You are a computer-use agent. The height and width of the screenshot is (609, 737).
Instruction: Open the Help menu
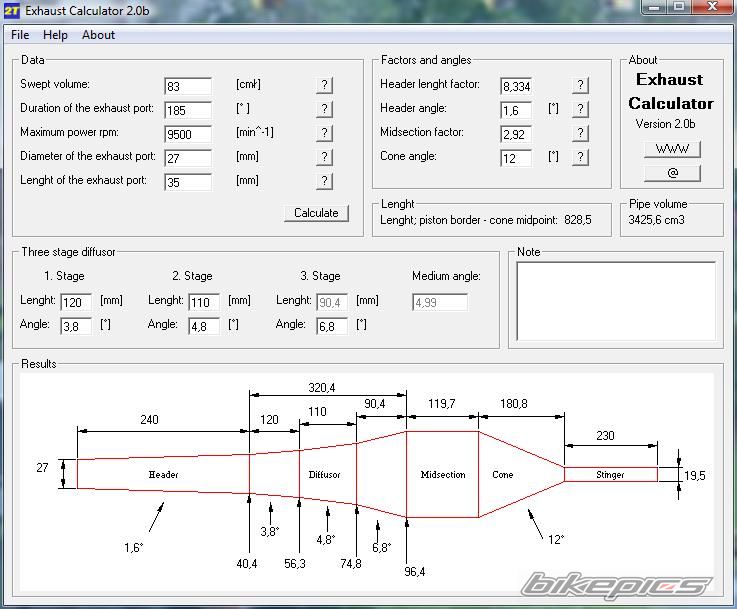click(x=55, y=35)
